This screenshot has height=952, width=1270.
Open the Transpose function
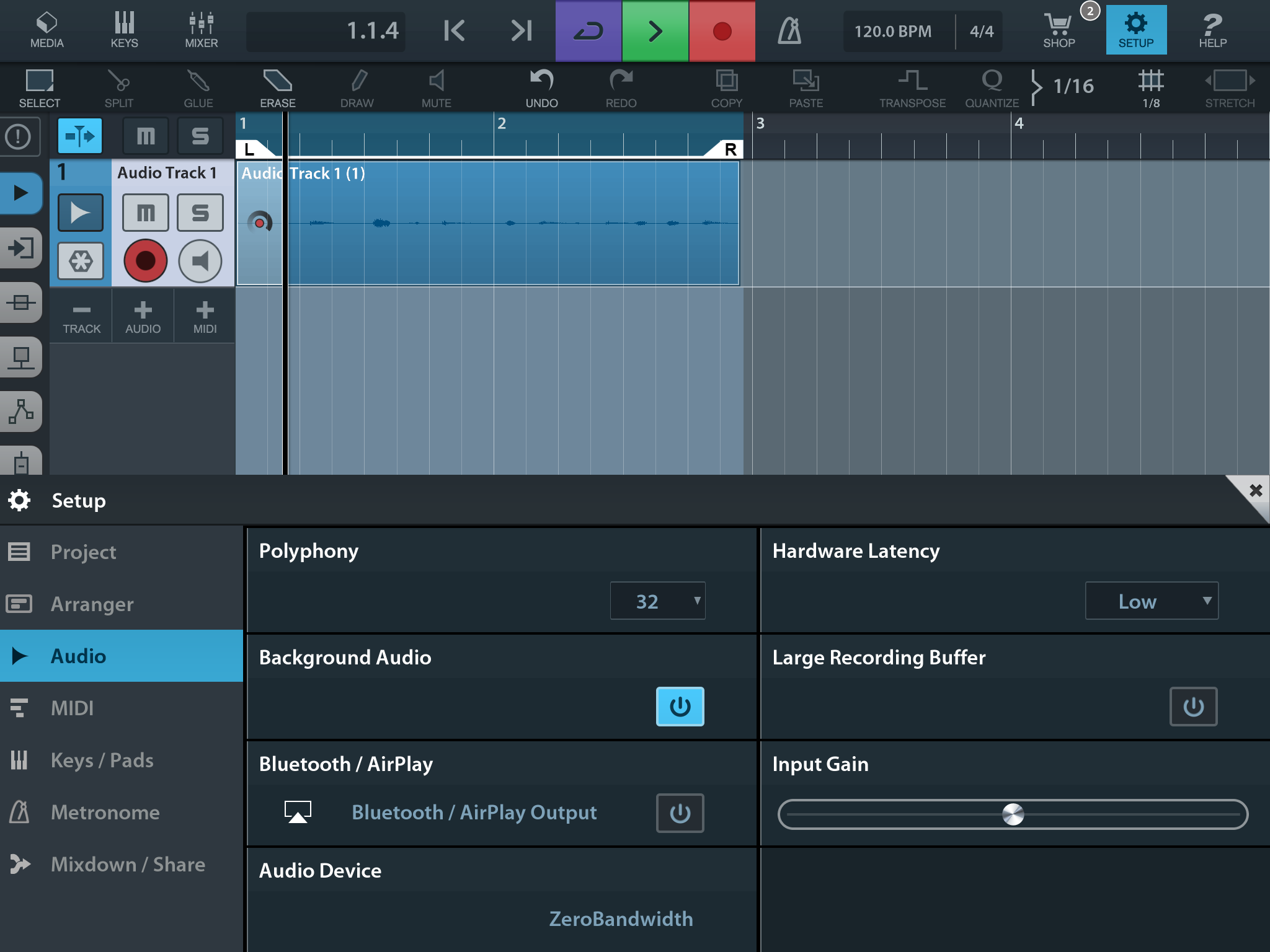click(913, 87)
